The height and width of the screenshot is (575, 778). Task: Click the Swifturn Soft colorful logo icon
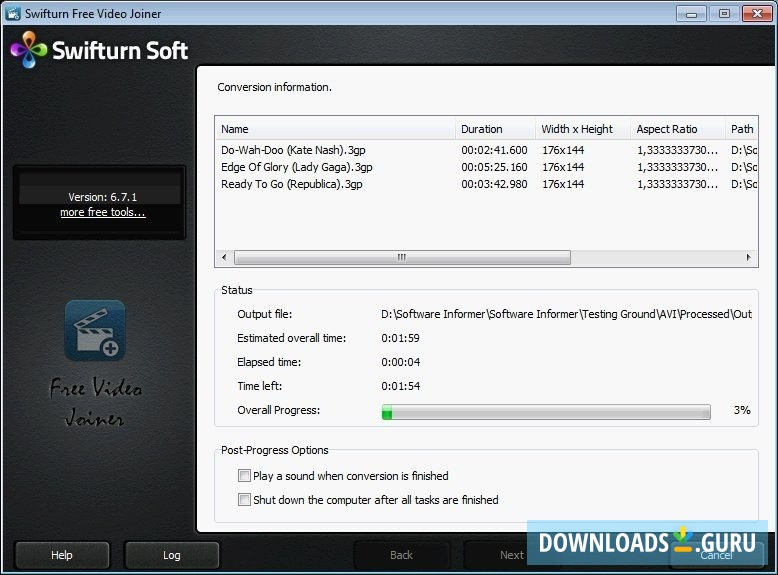(29, 49)
